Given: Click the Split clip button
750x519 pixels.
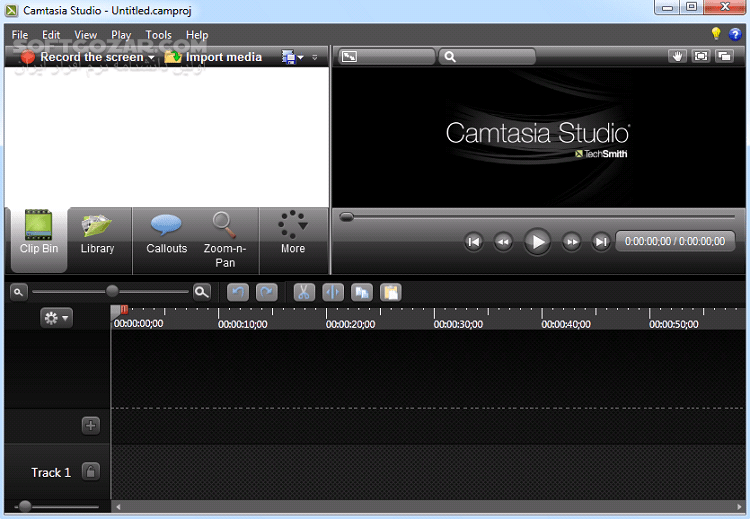Looking at the screenshot, I should point(333,292).
